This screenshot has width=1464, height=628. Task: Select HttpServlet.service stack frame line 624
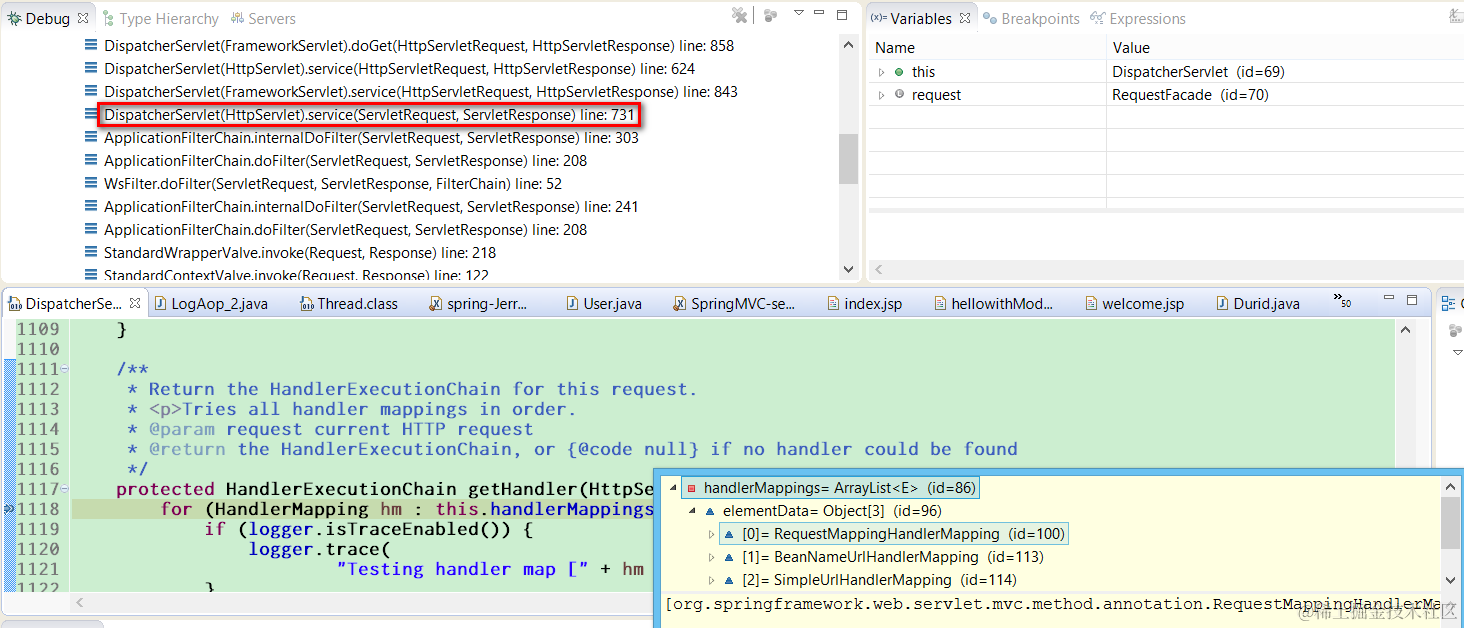click(x=400, y=69)
